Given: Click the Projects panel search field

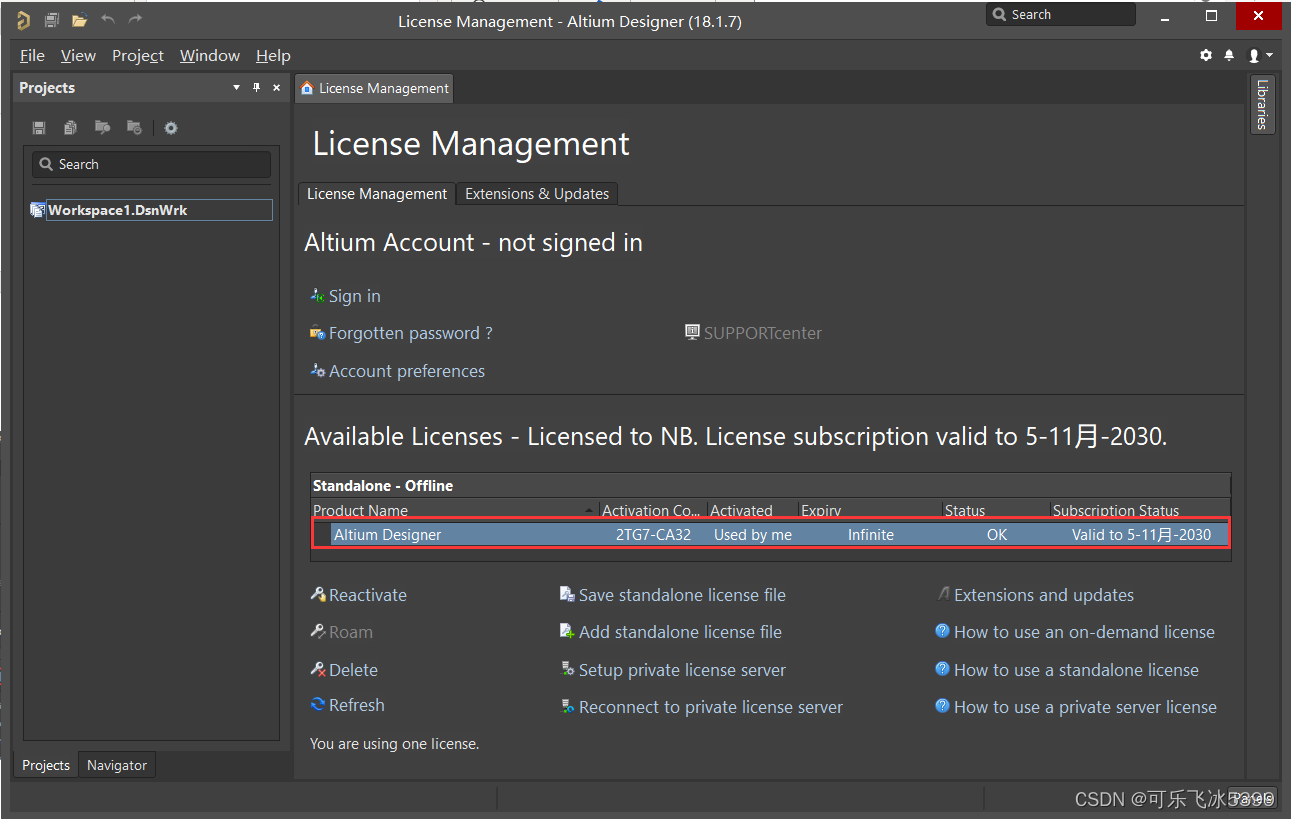Looking at the screenshot, I should 152,164.
